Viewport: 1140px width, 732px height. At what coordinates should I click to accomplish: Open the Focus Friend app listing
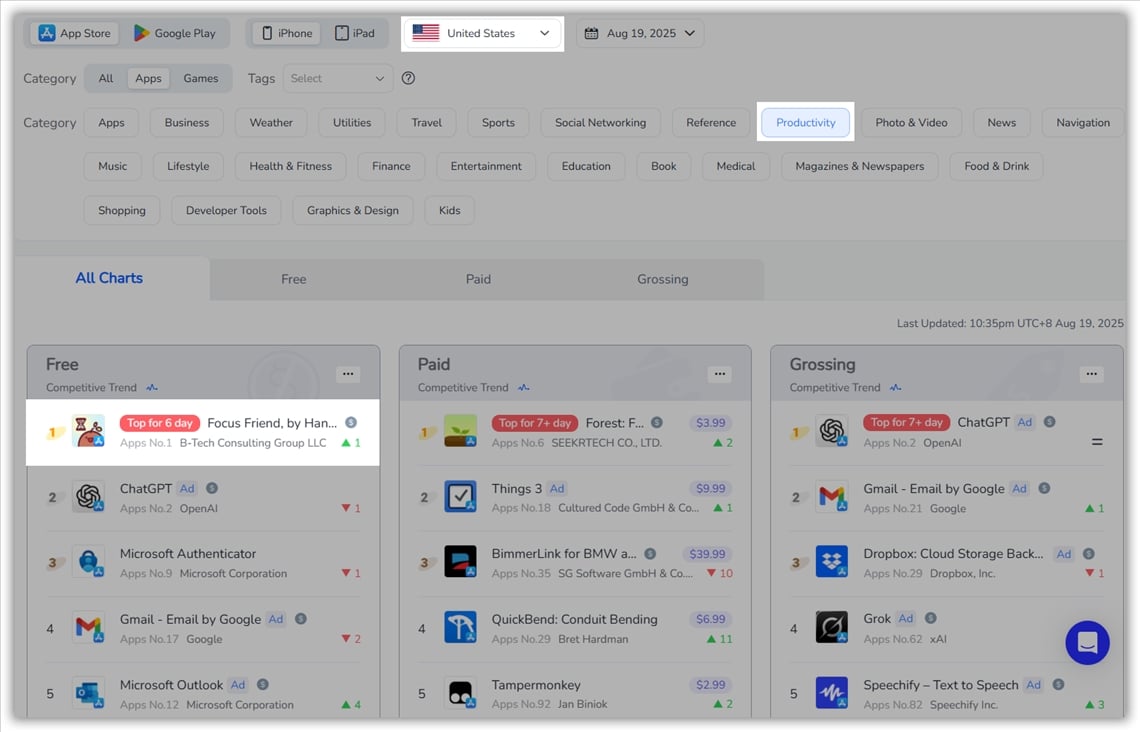click(x=271, y=423)
